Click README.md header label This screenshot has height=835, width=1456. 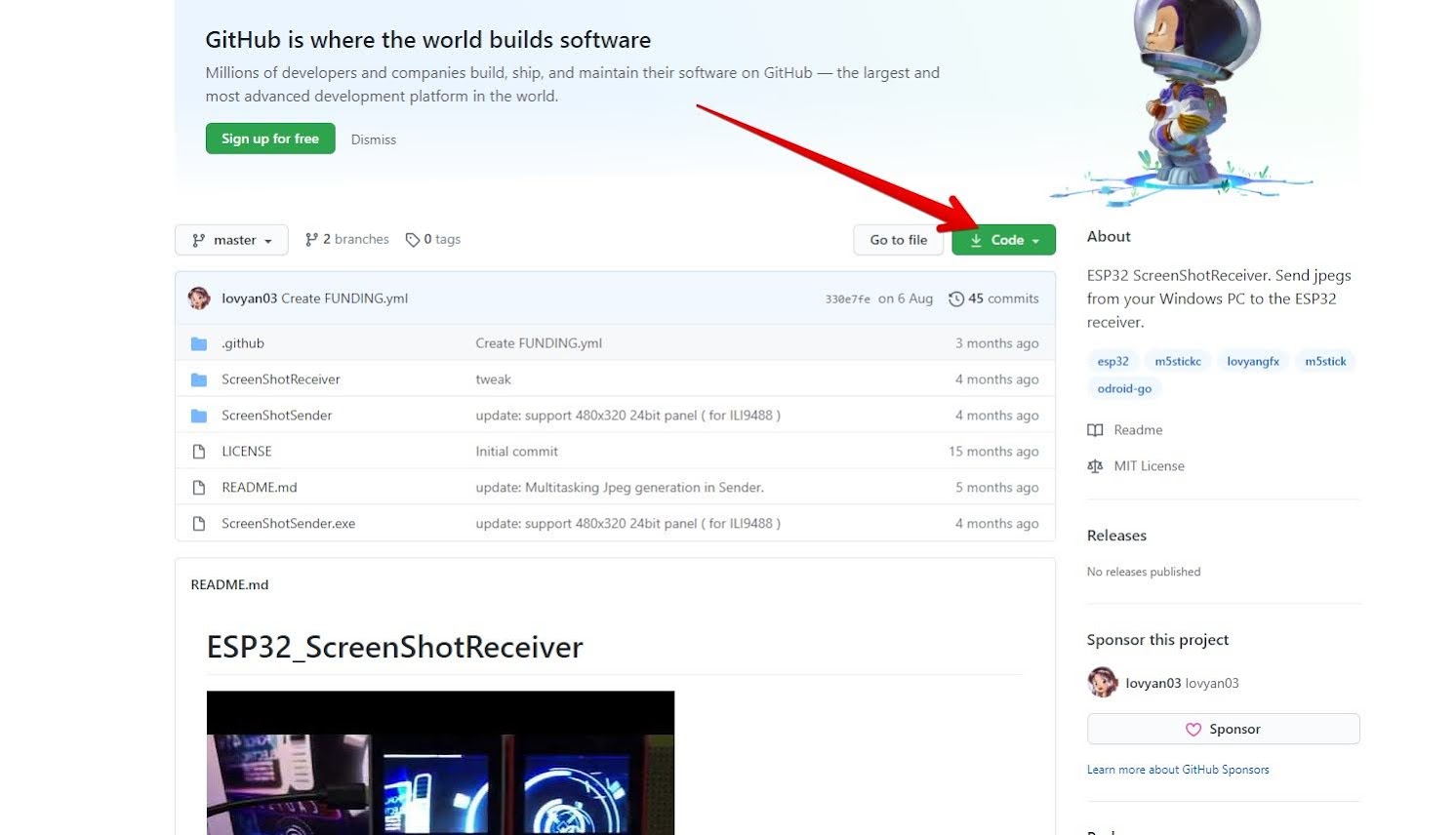229,584
